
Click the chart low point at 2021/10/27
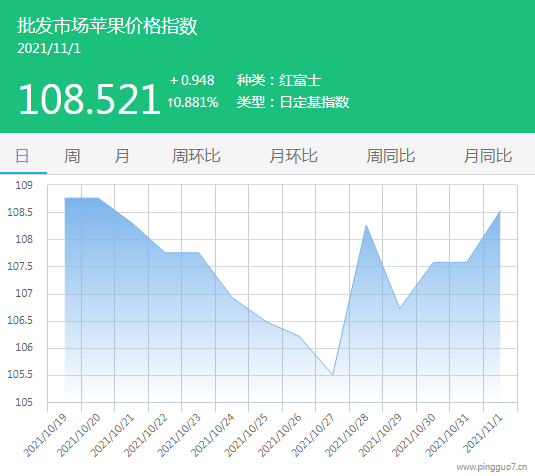pyautogui.click(x=333, y=375)
